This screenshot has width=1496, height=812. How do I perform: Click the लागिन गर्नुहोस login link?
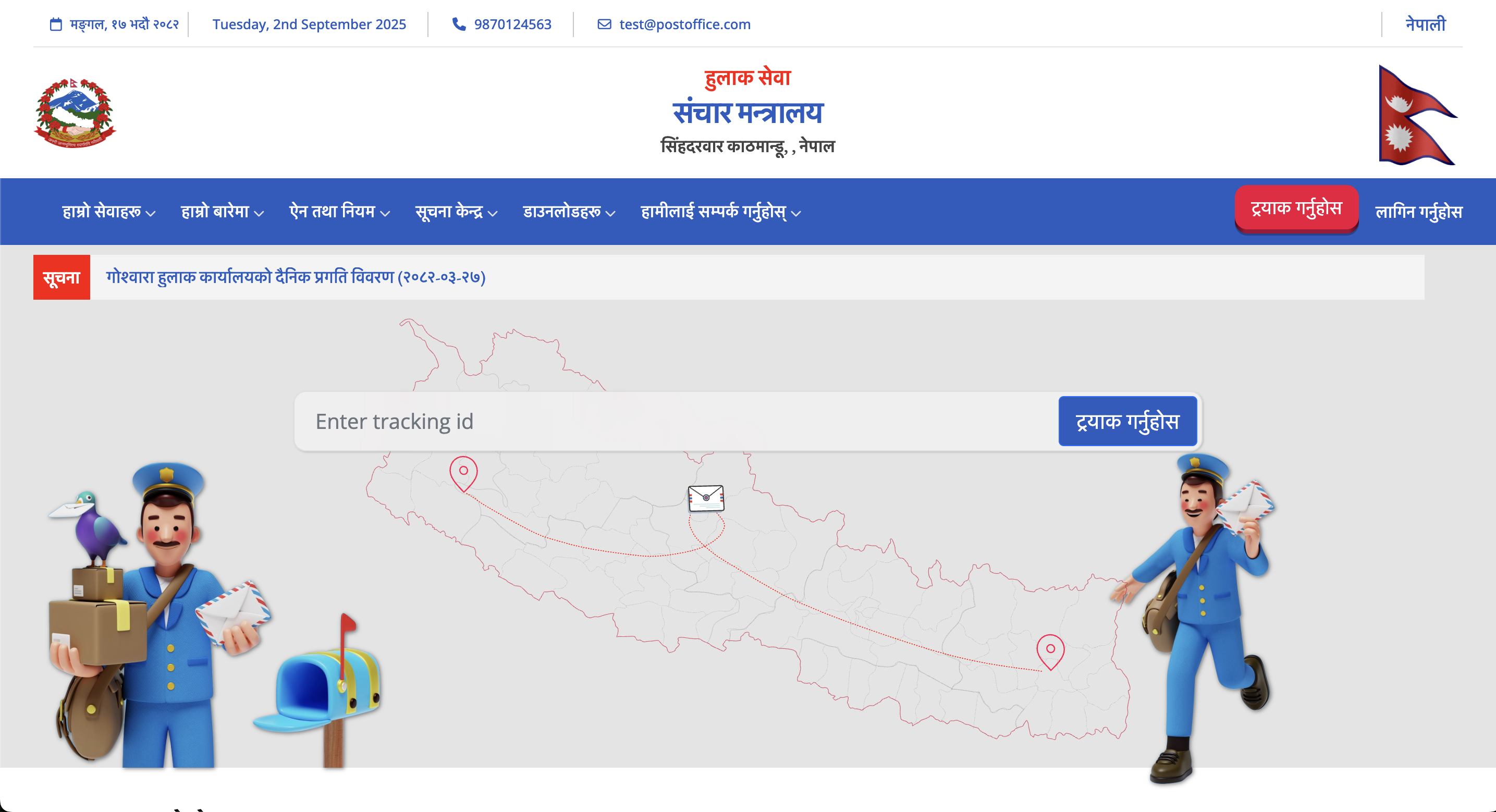pos(1418,212)
